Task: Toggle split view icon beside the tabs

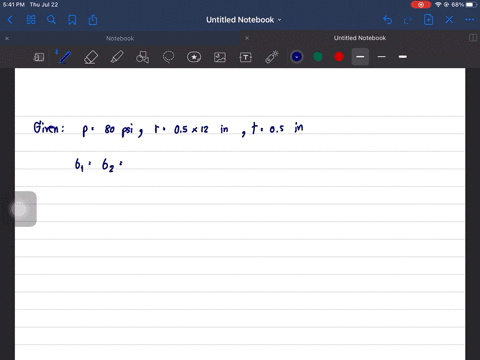Action: (473, 38)
